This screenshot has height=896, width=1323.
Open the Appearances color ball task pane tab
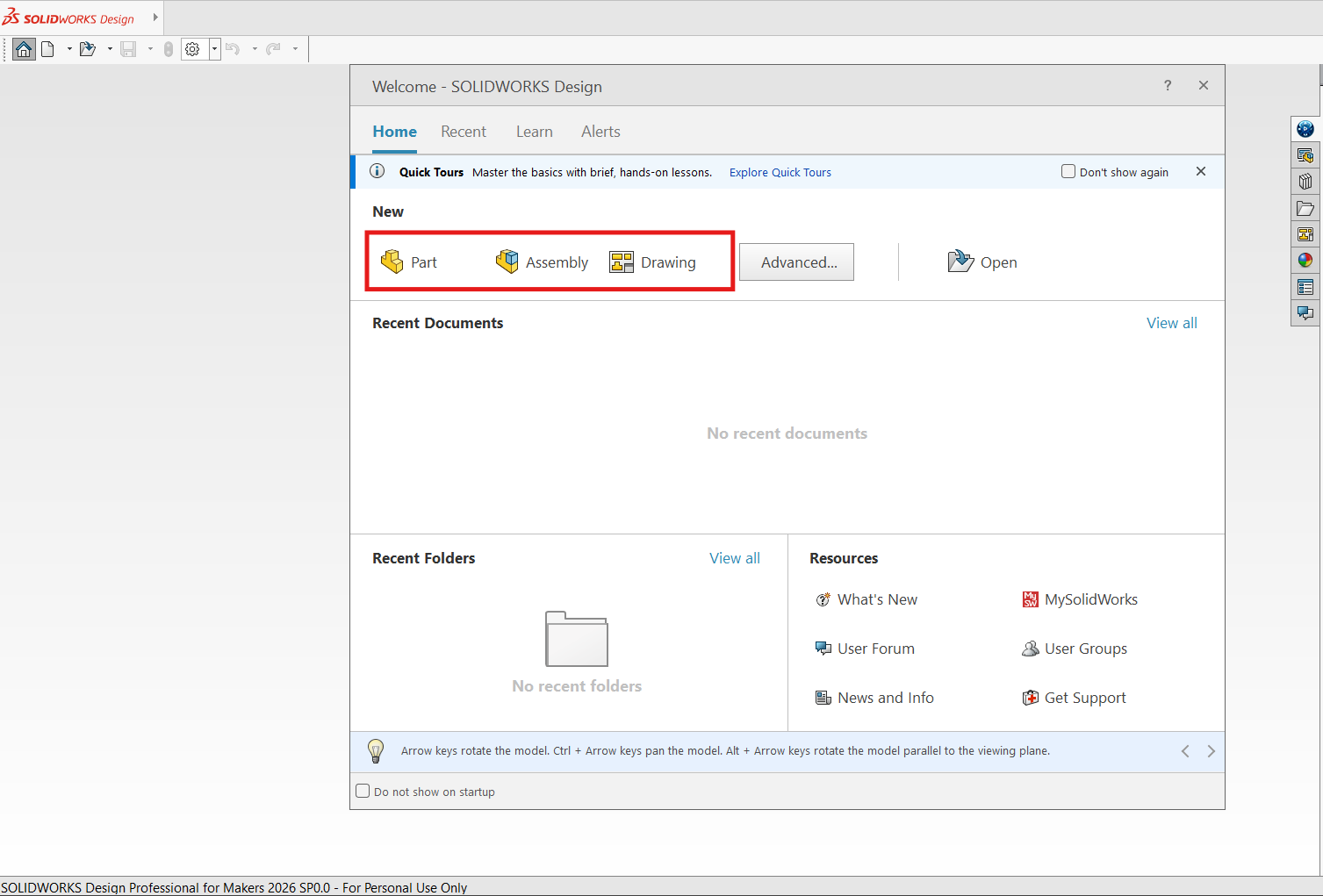click(1305, 260)
